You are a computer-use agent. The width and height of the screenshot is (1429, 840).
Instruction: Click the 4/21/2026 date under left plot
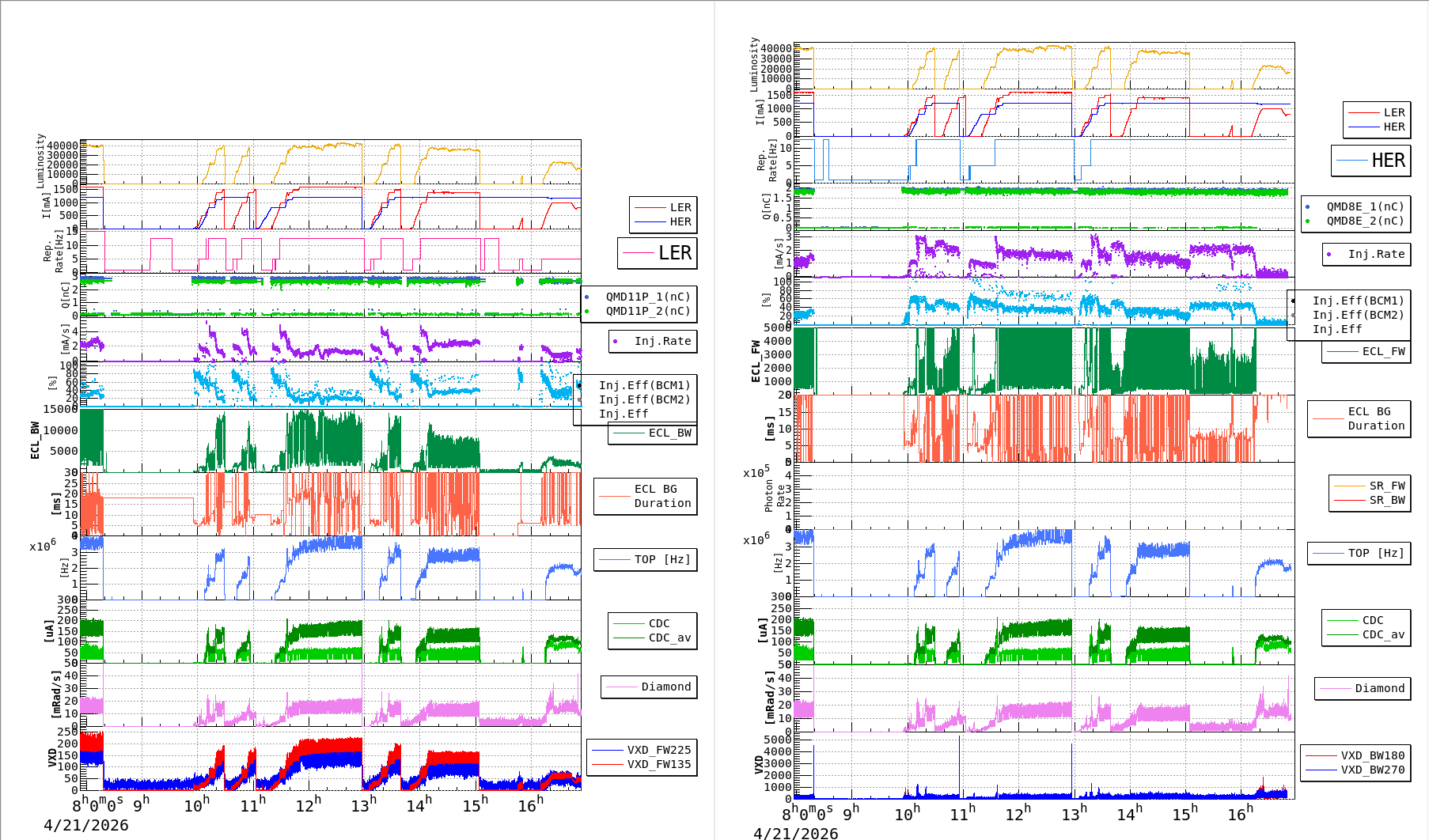(x=85, y=826)
